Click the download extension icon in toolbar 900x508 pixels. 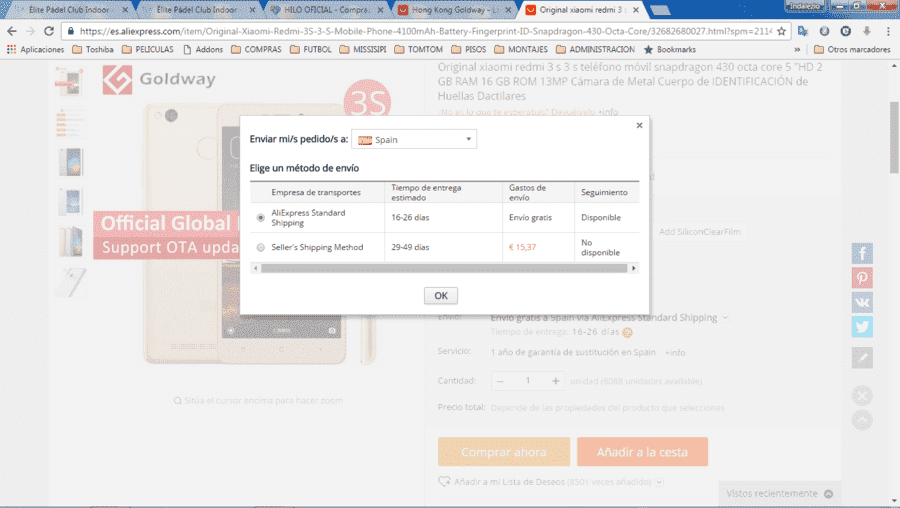[x=867, y=31]
